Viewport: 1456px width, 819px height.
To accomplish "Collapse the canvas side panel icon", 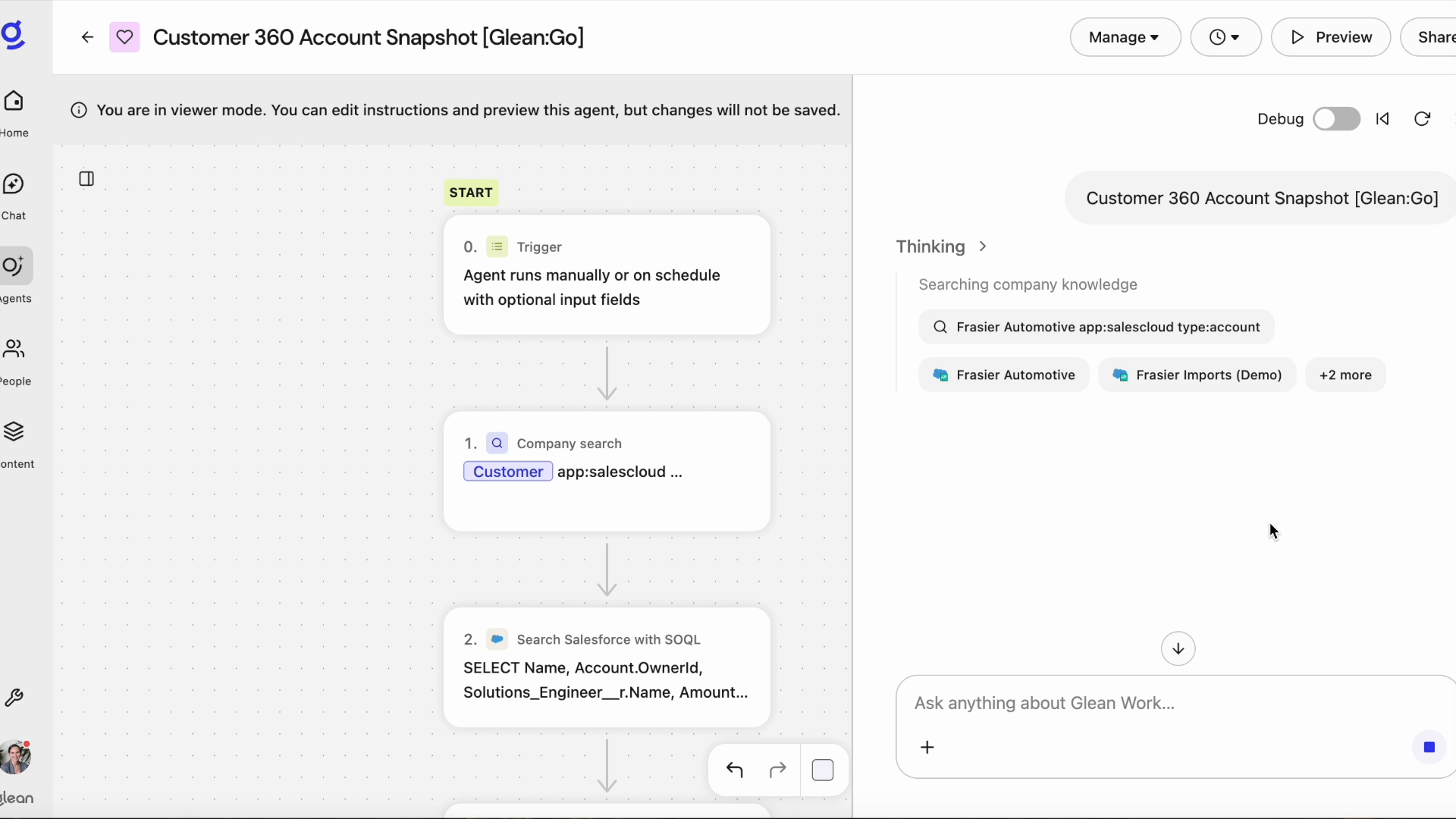I will (x=87, y=179).
